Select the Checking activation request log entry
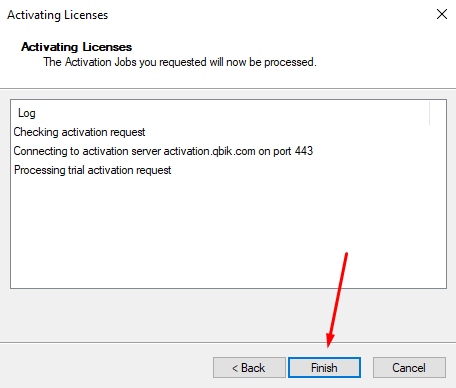 coord(79,132)
